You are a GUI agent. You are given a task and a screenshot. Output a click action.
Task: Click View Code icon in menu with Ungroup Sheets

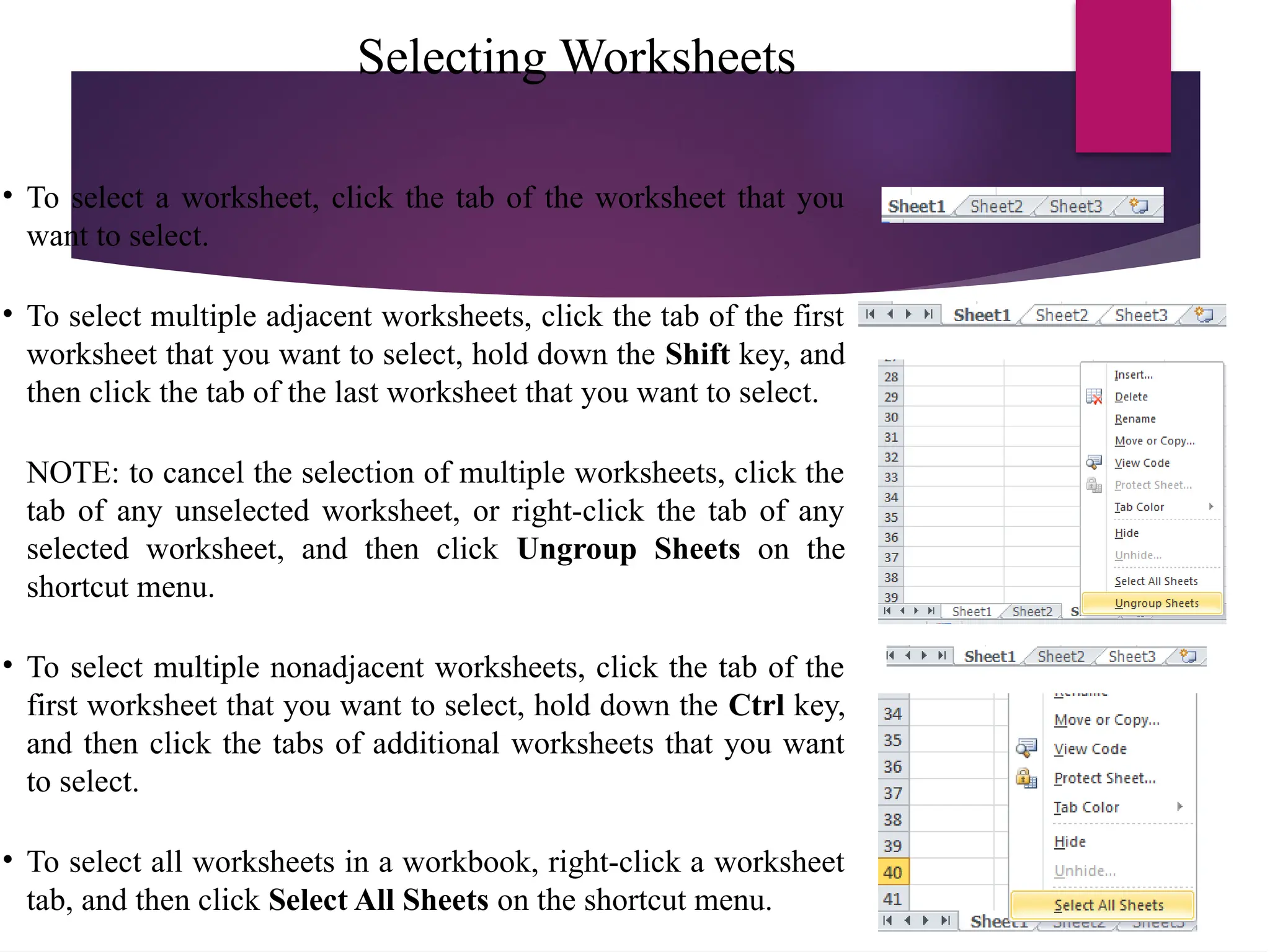tap(1094, 462)
